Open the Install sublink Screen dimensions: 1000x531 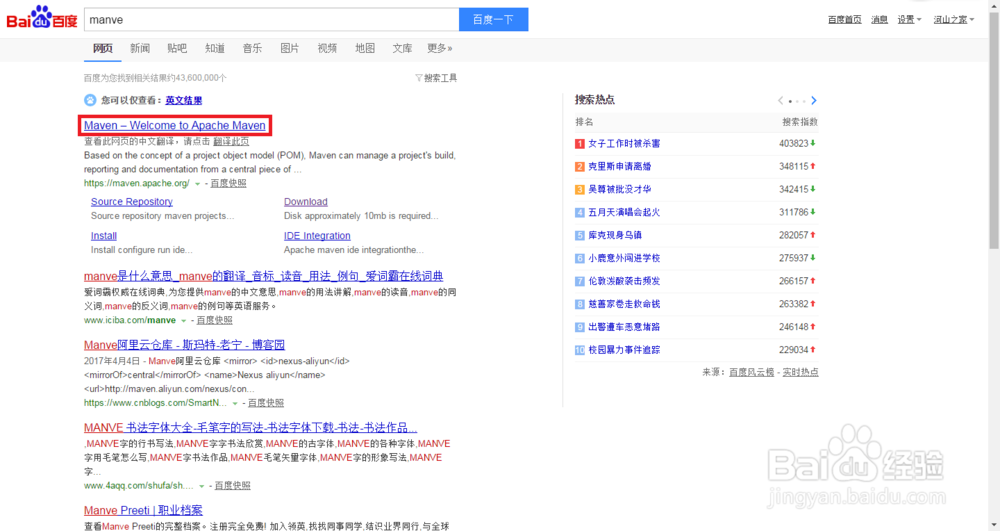[x=103, y=236]
